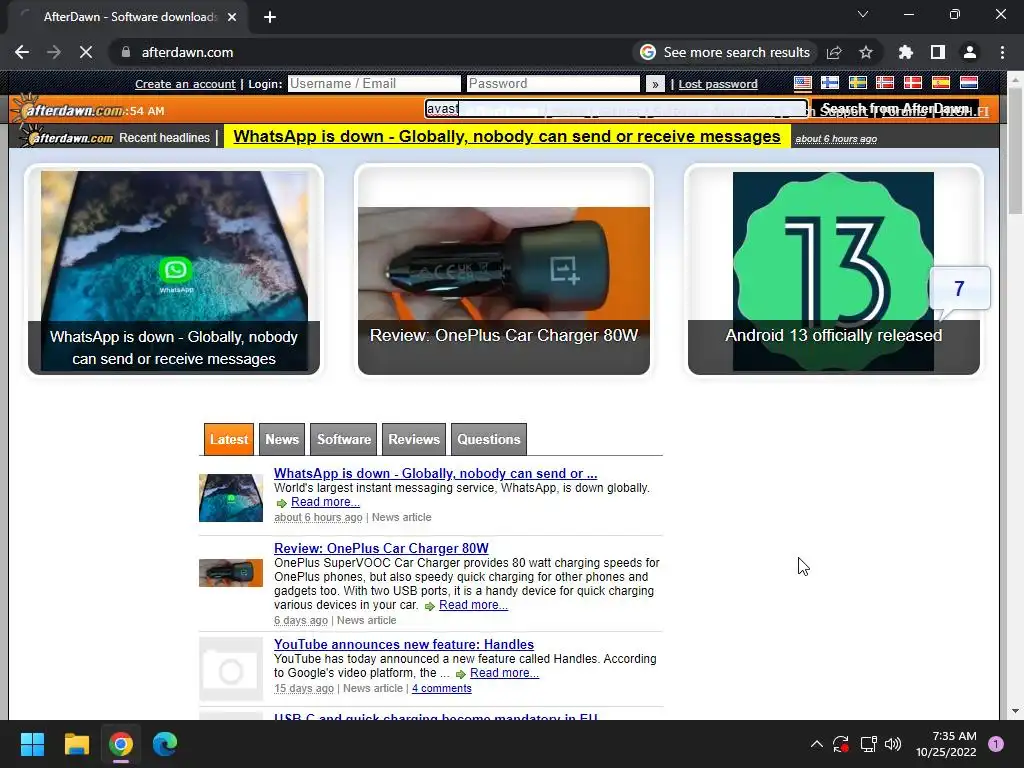Select the Latest tab
The height and width of the screenshot is (768, 1024).
[229, 440]
